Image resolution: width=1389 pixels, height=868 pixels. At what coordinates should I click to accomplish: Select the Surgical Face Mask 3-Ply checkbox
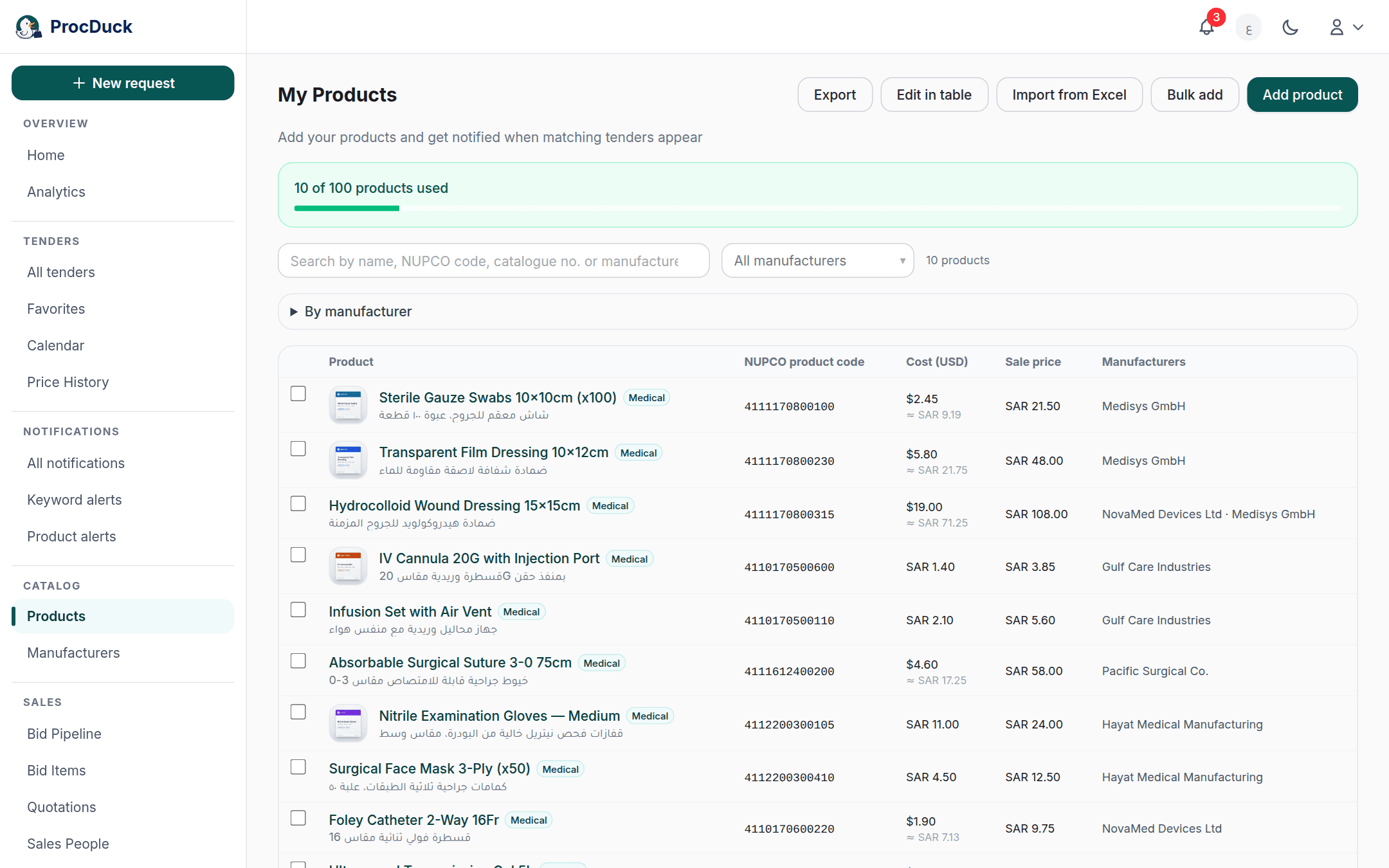tap(298, 766)
